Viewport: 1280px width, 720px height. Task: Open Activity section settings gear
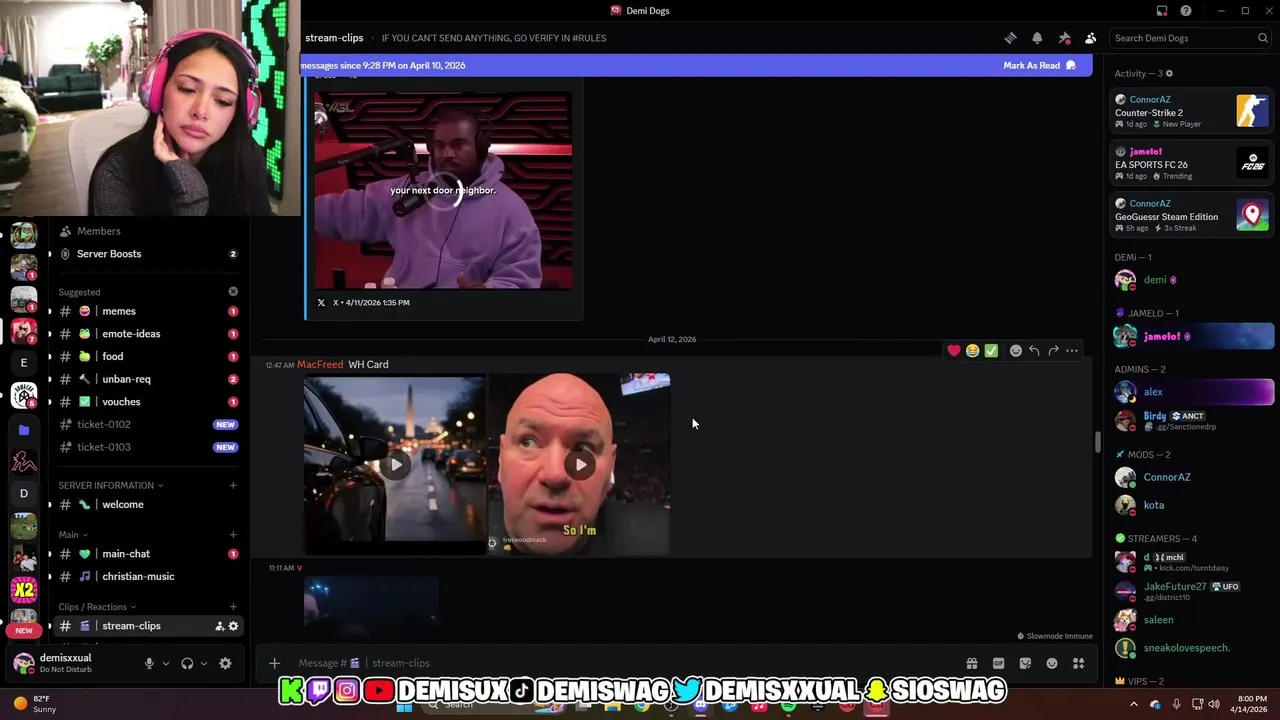[1169, 73]
